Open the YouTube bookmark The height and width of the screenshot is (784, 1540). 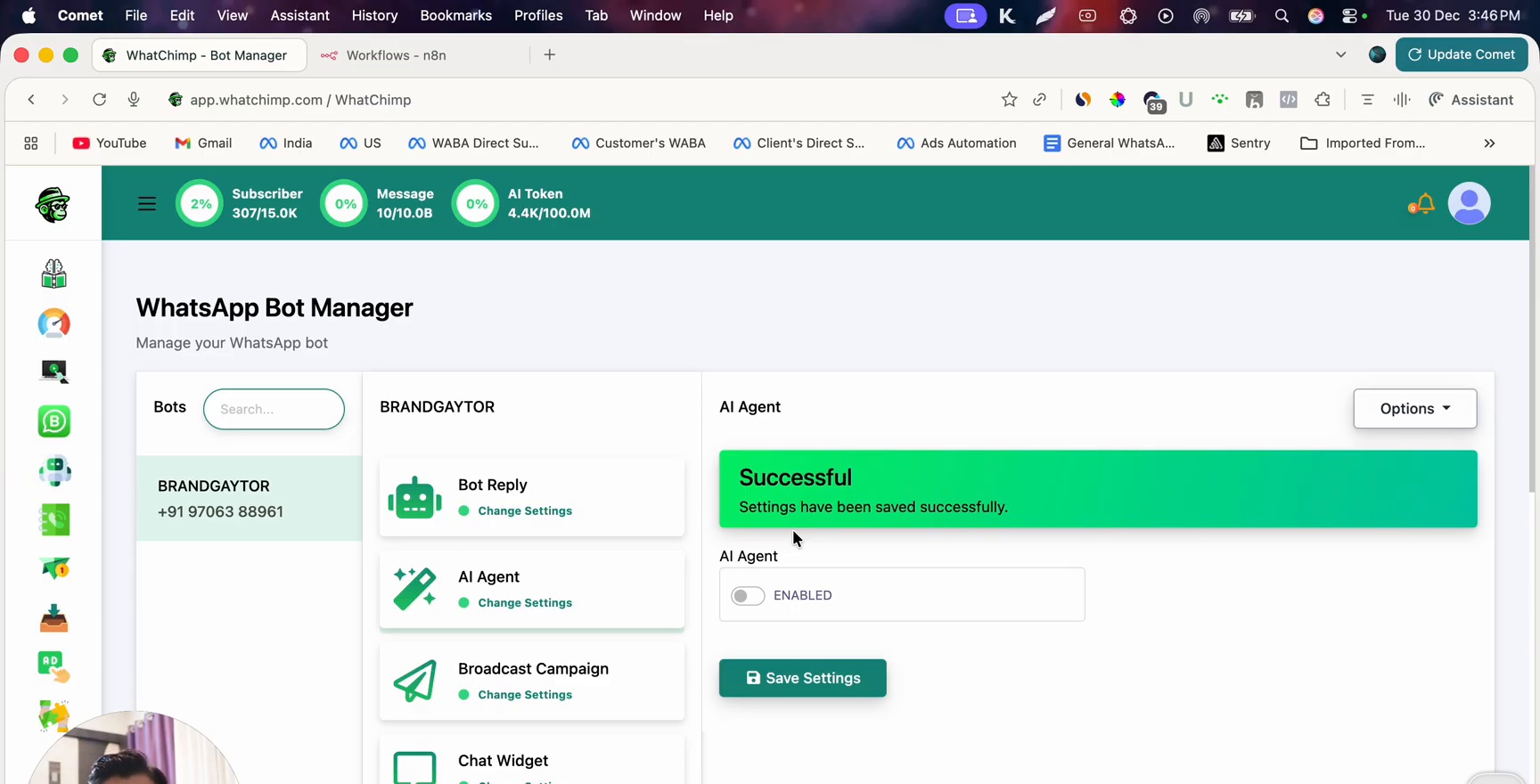click(110, 143)
